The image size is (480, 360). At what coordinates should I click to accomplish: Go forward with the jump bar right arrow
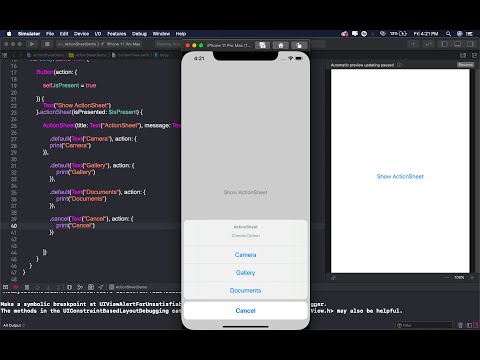(21, 55)
